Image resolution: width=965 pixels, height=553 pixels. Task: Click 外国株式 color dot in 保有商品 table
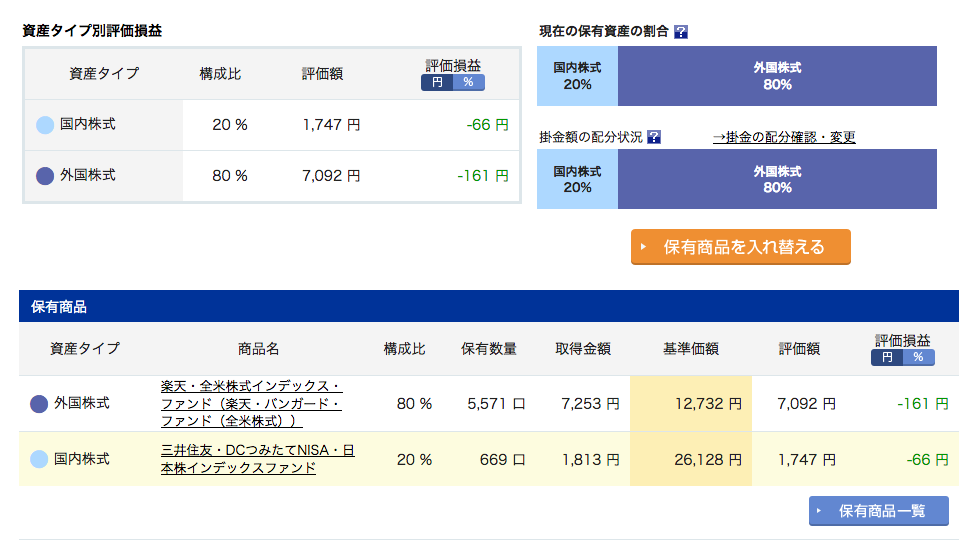point(39,404)
